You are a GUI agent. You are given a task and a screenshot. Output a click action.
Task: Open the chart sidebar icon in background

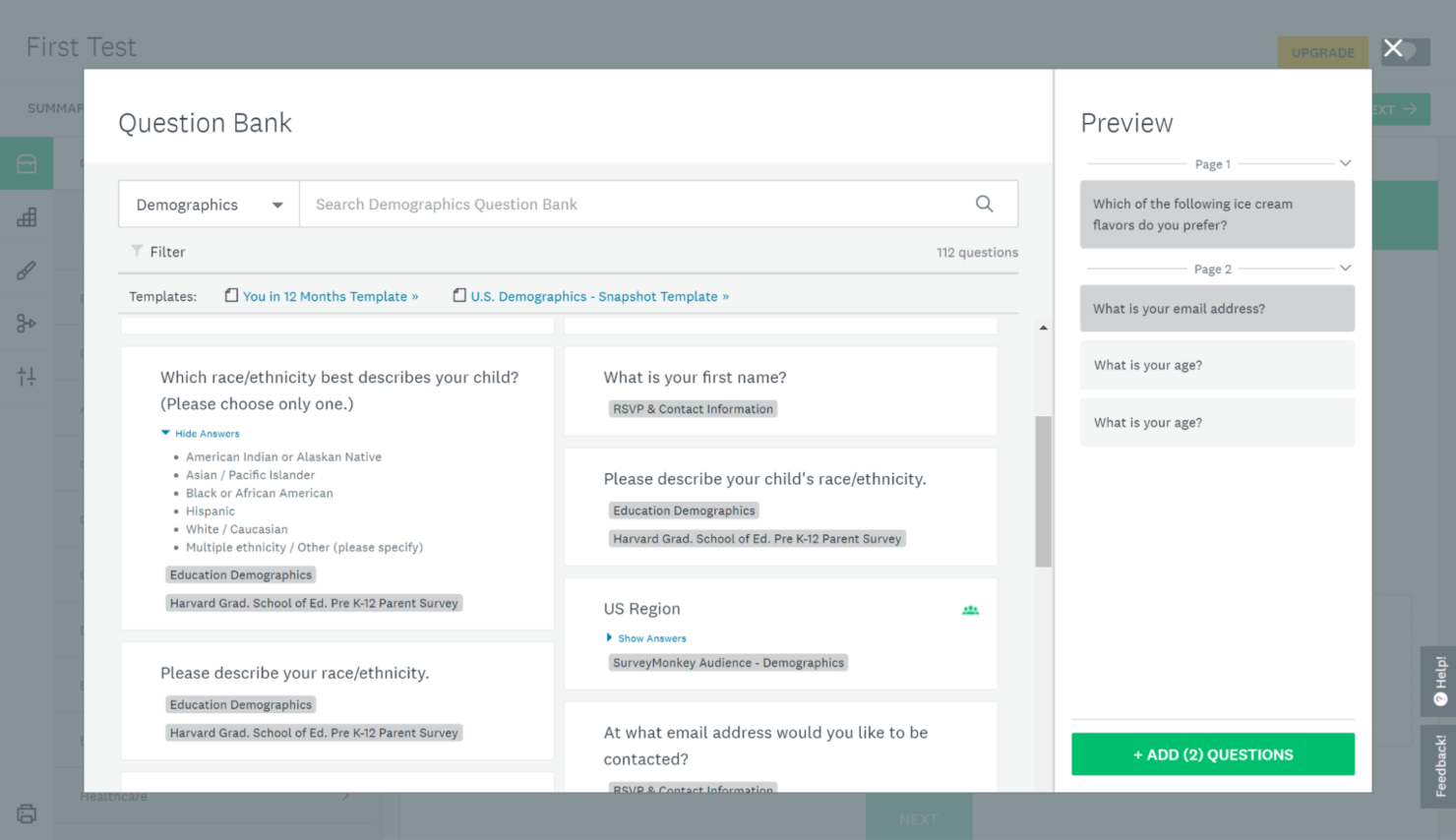(x=27, y=216)
